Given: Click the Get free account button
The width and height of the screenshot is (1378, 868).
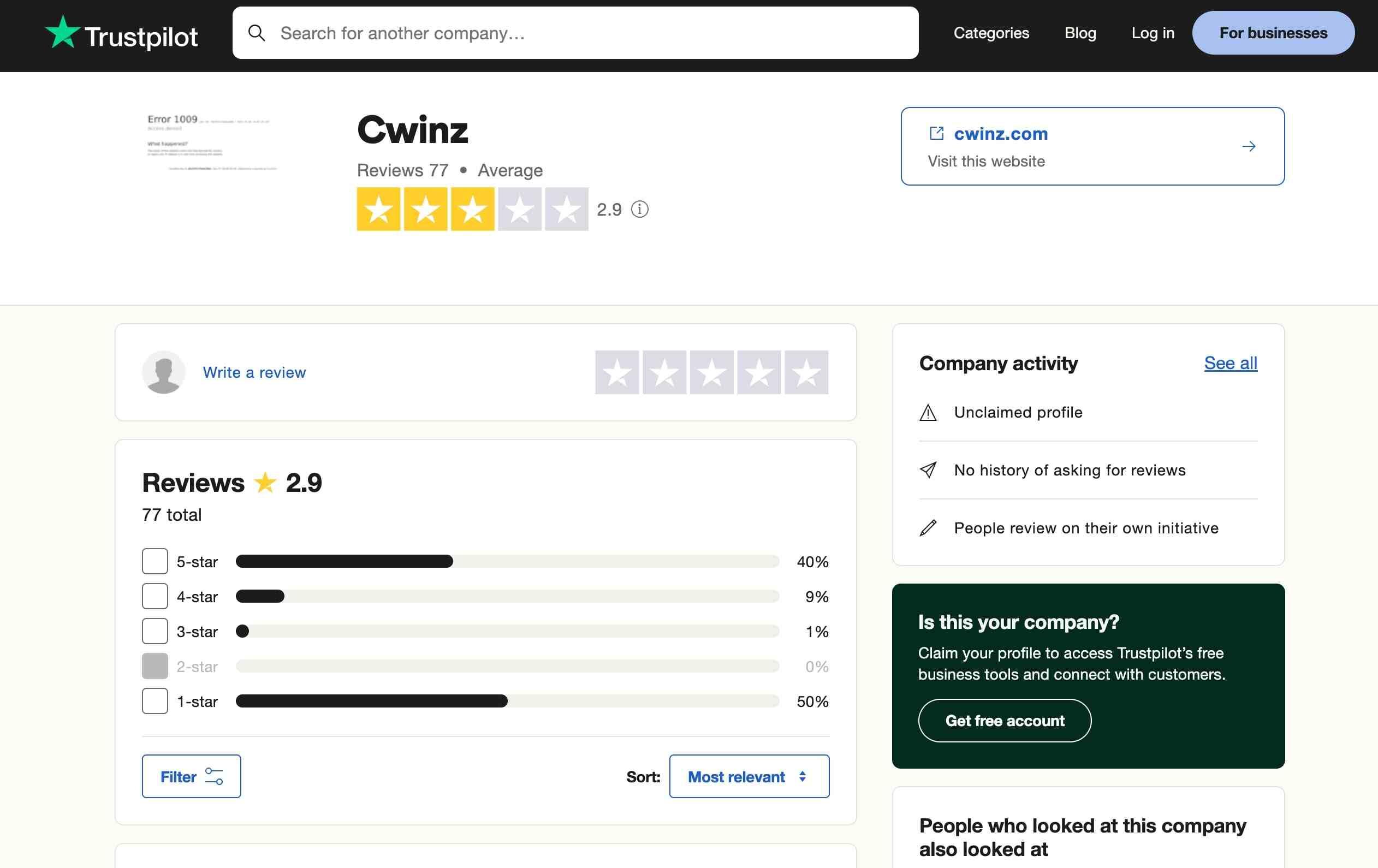Looking at the screenshot, I should (1005, 721).
